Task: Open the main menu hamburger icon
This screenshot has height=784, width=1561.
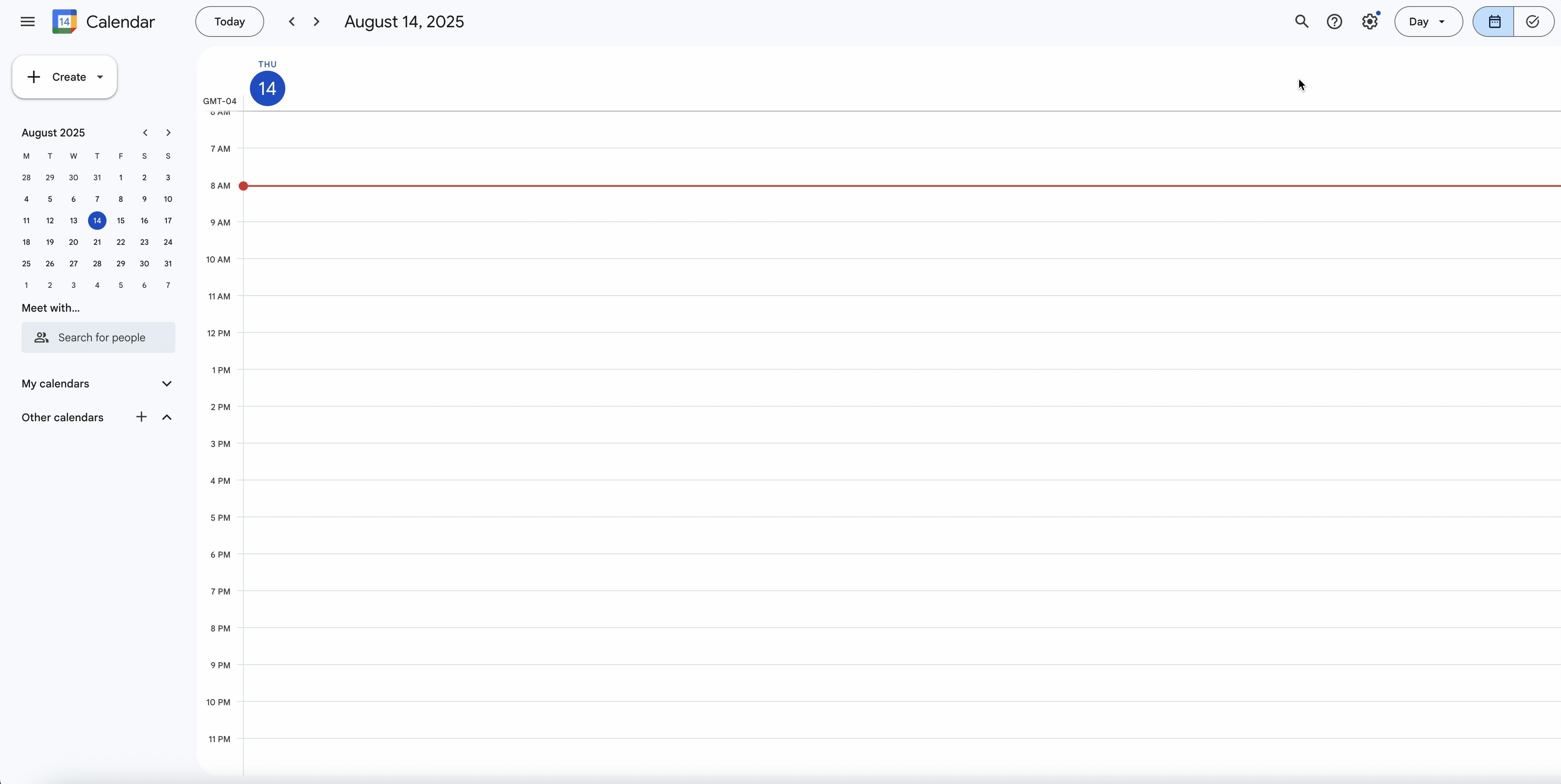Action: [27, 22]
